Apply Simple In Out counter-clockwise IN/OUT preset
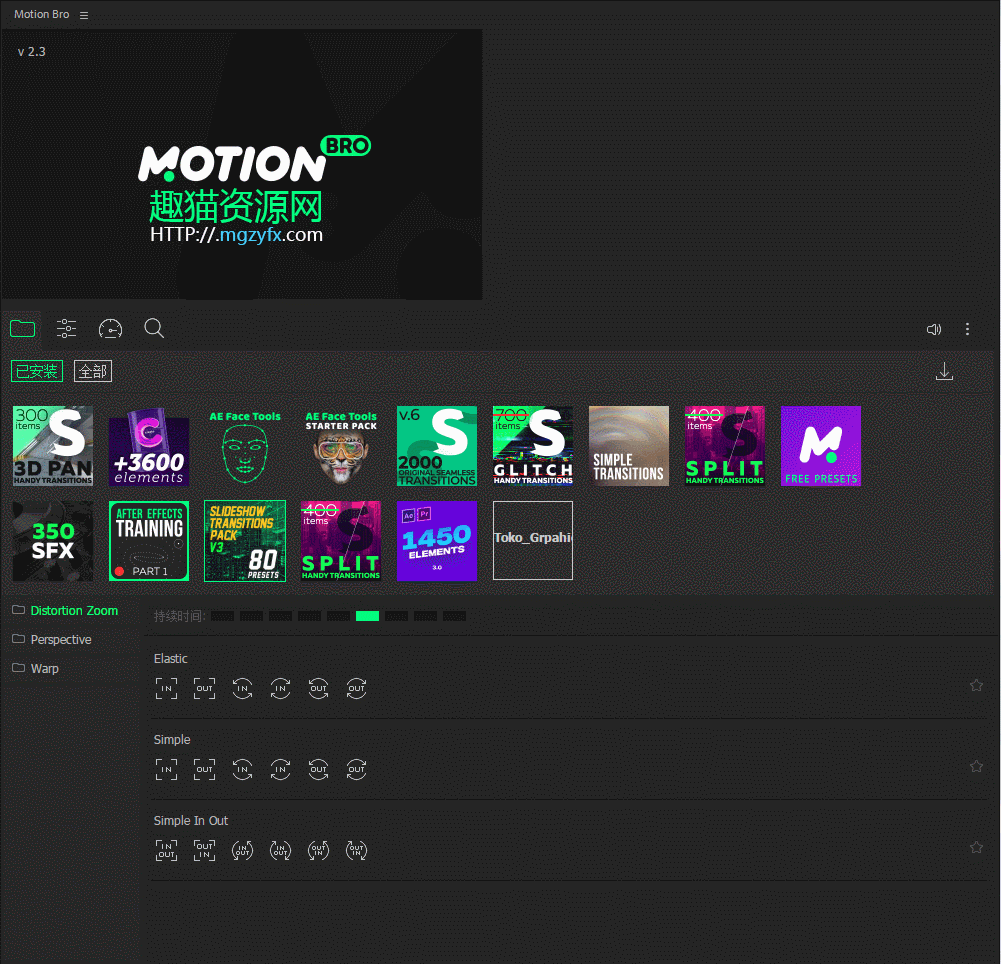This screenshot has height=964, width=1001. (x=243, y=850)
